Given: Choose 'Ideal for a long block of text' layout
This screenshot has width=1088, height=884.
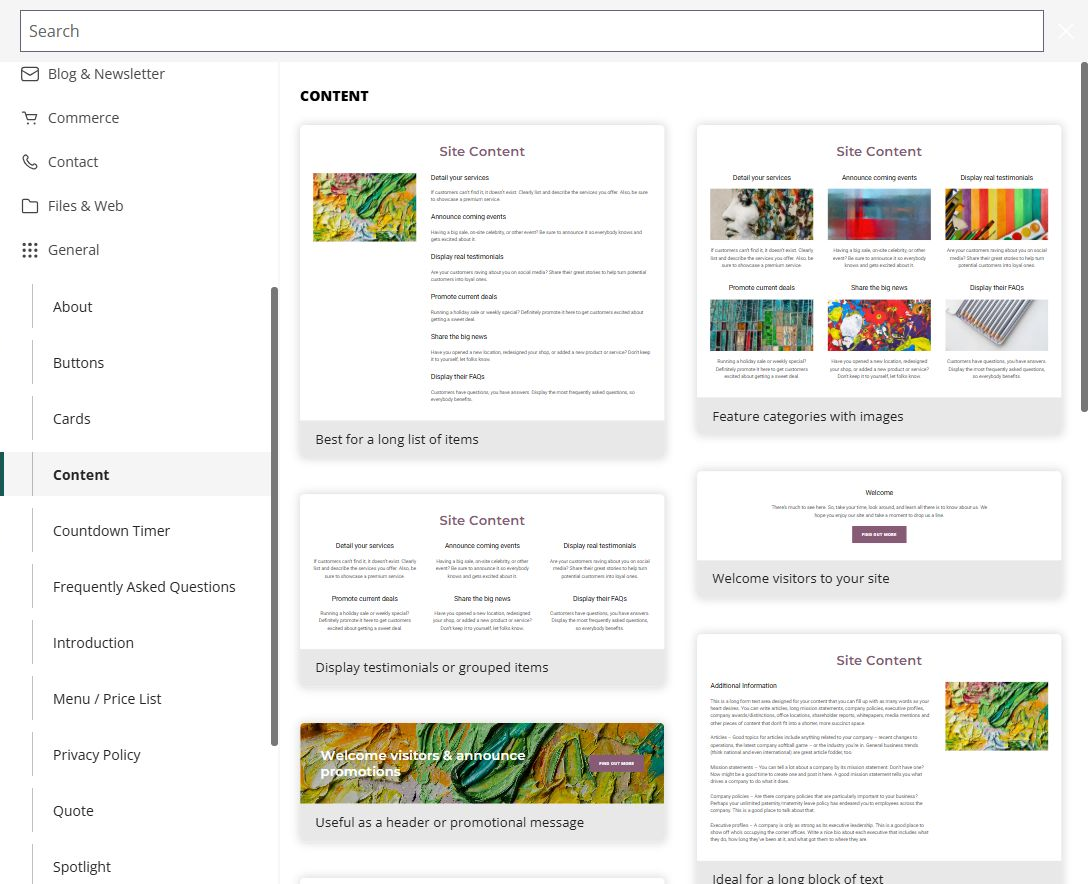Looking at the screenshot, I should 879,758.
